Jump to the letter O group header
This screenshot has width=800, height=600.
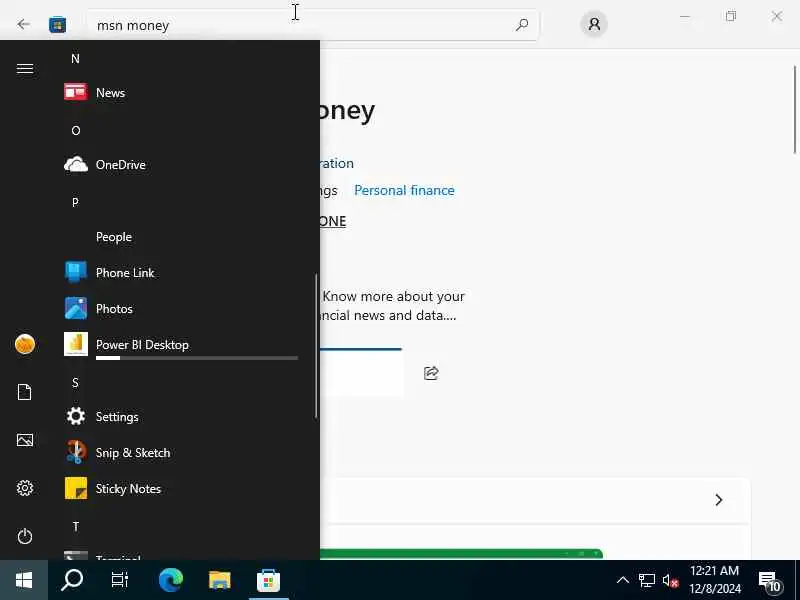click(76, 131)
